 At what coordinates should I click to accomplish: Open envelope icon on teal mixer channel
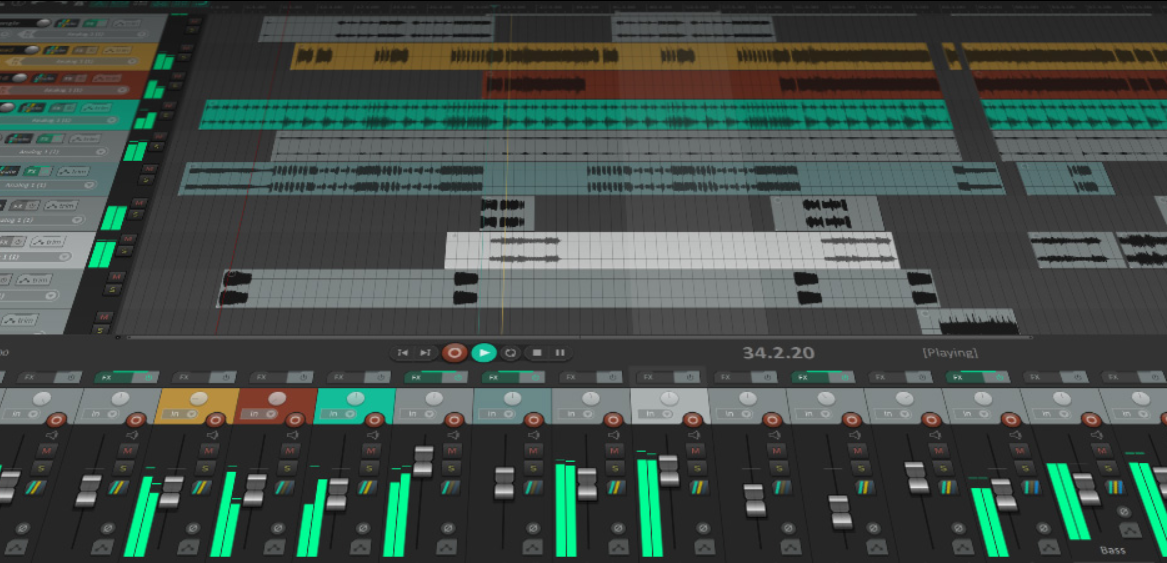[x=360, y=547]
